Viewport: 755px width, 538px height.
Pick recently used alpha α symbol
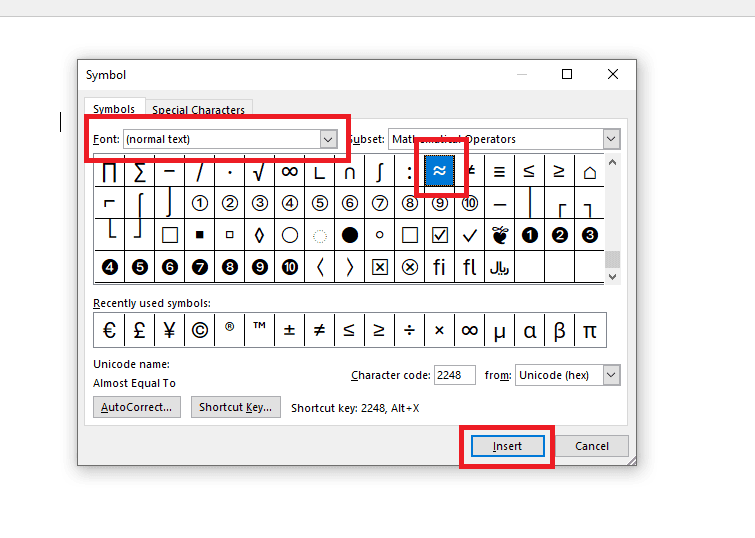pos(529,330)
